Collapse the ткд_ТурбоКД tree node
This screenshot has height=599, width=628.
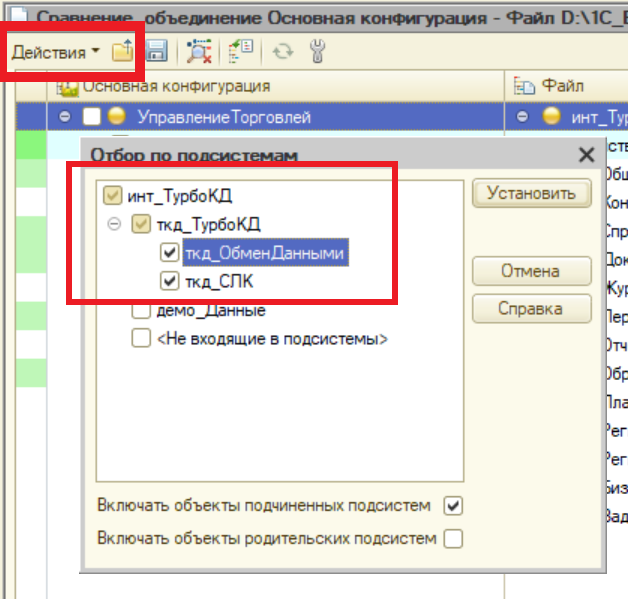117,224
